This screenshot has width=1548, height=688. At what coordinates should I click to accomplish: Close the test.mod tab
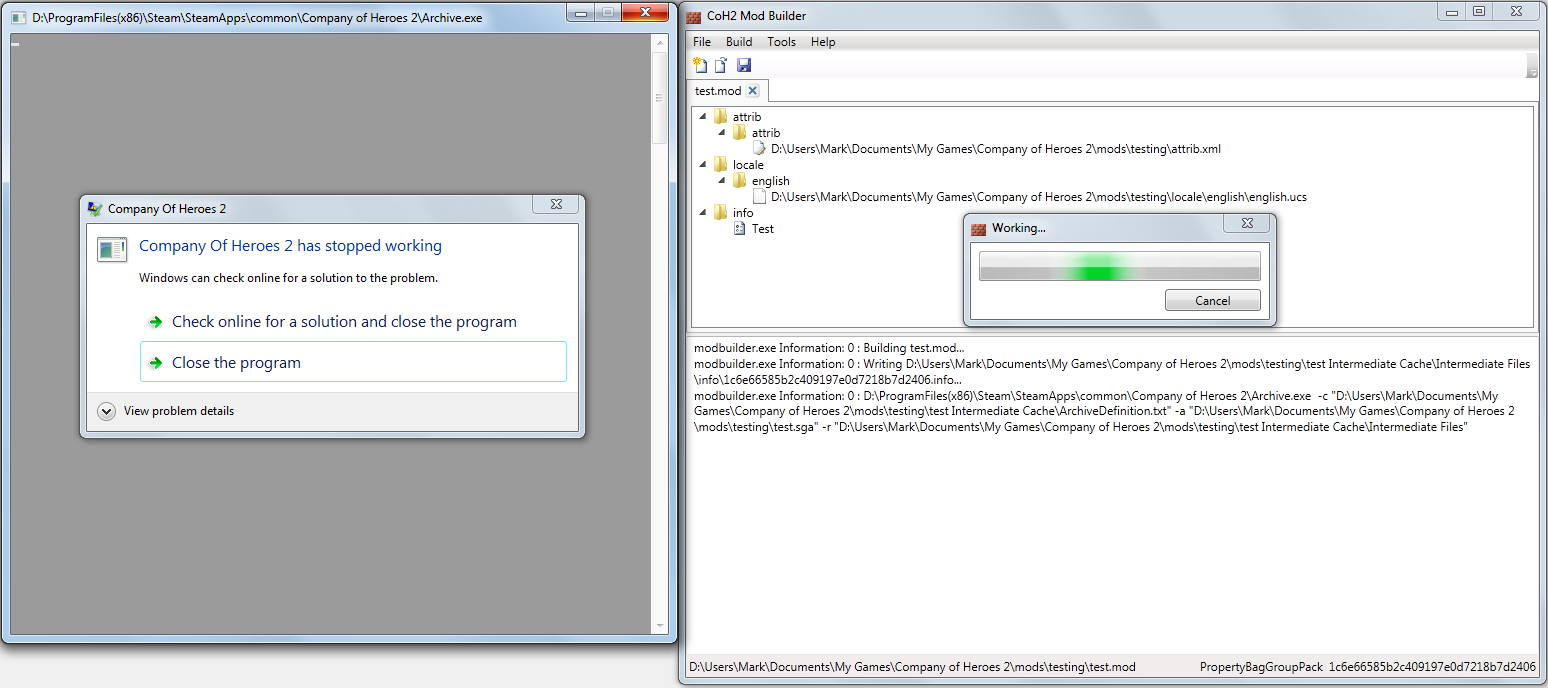pyautogui.click(x=753, y=91)
